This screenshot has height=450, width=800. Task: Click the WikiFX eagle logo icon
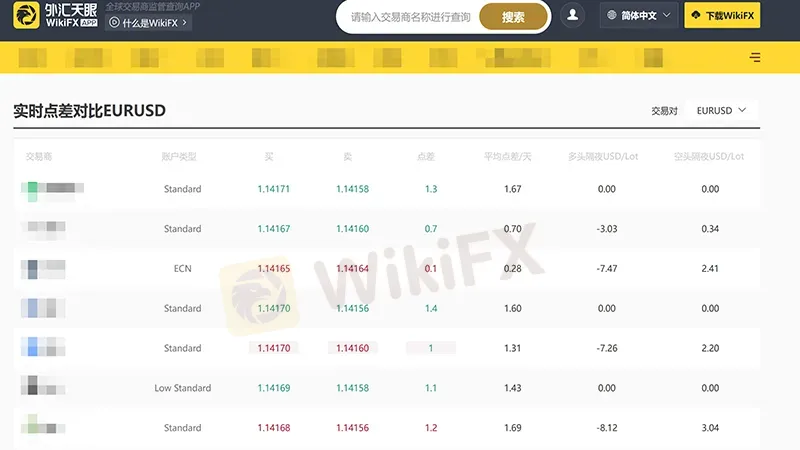pos(26,15)
